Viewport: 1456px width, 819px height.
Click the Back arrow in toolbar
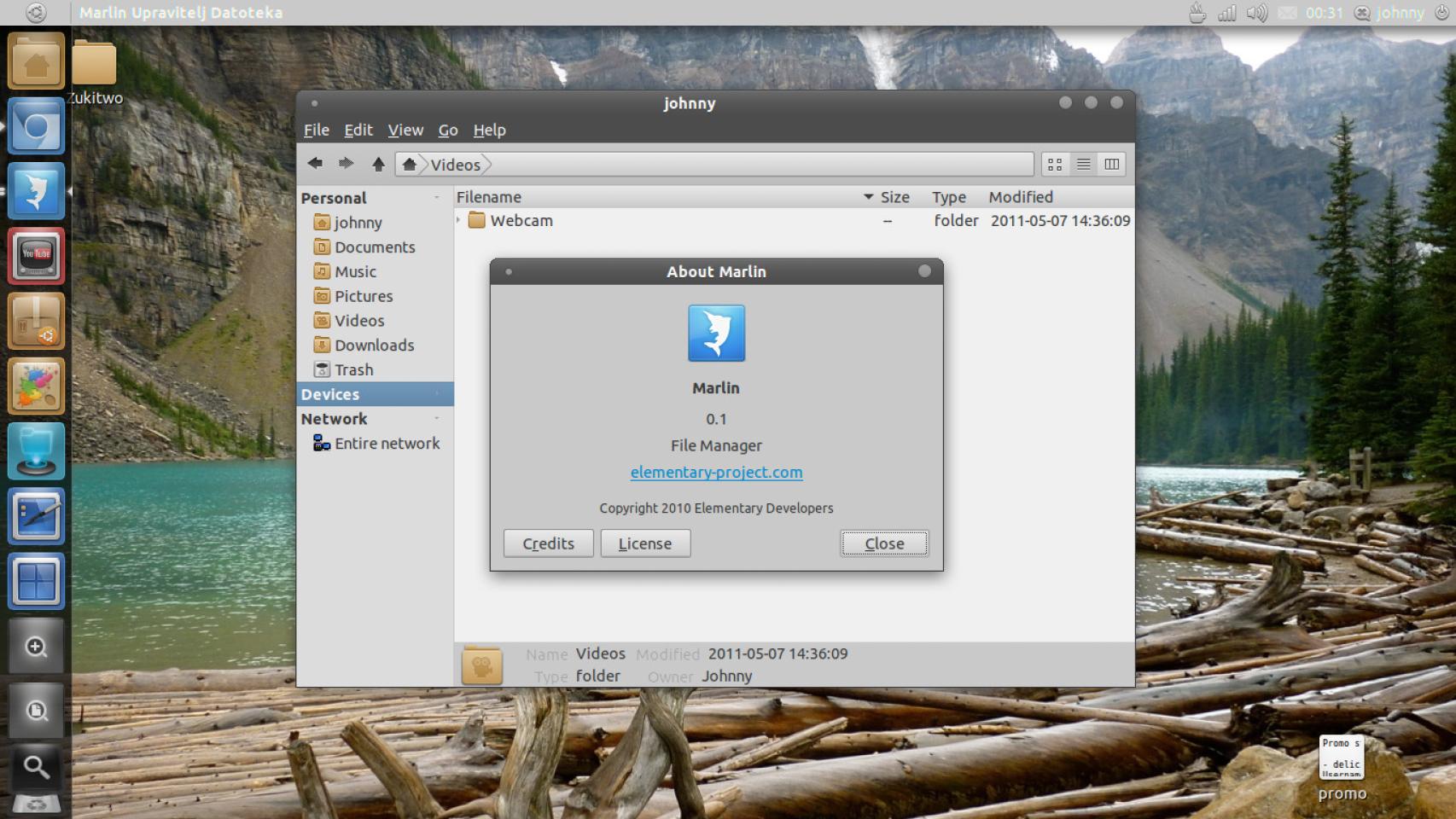(x=315, y=164)
